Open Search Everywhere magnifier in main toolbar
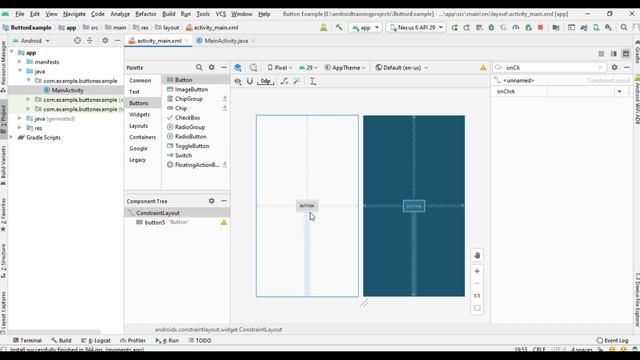Viewport: 640px width, 360px height. coord(624,27)
